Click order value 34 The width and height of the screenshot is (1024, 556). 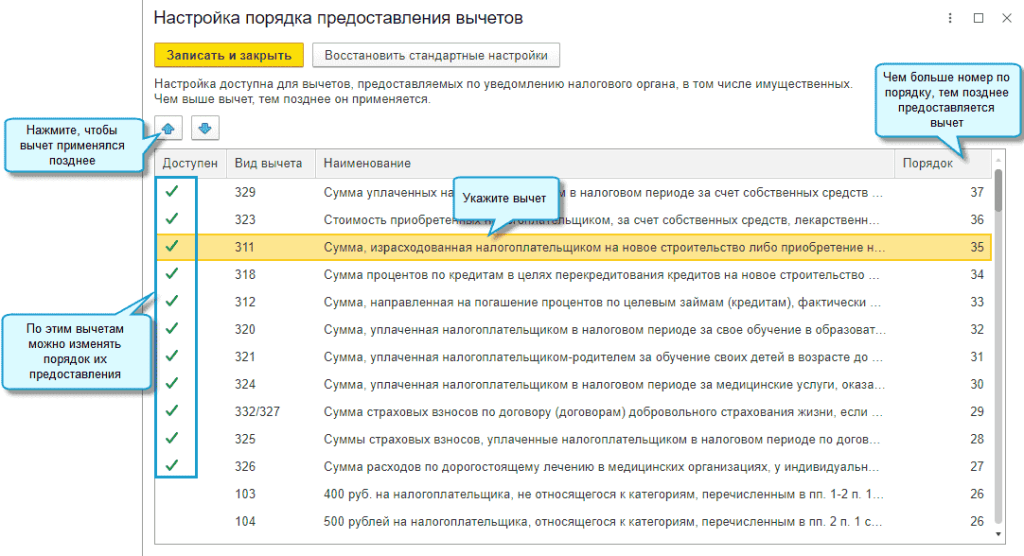tap(976, 274)
